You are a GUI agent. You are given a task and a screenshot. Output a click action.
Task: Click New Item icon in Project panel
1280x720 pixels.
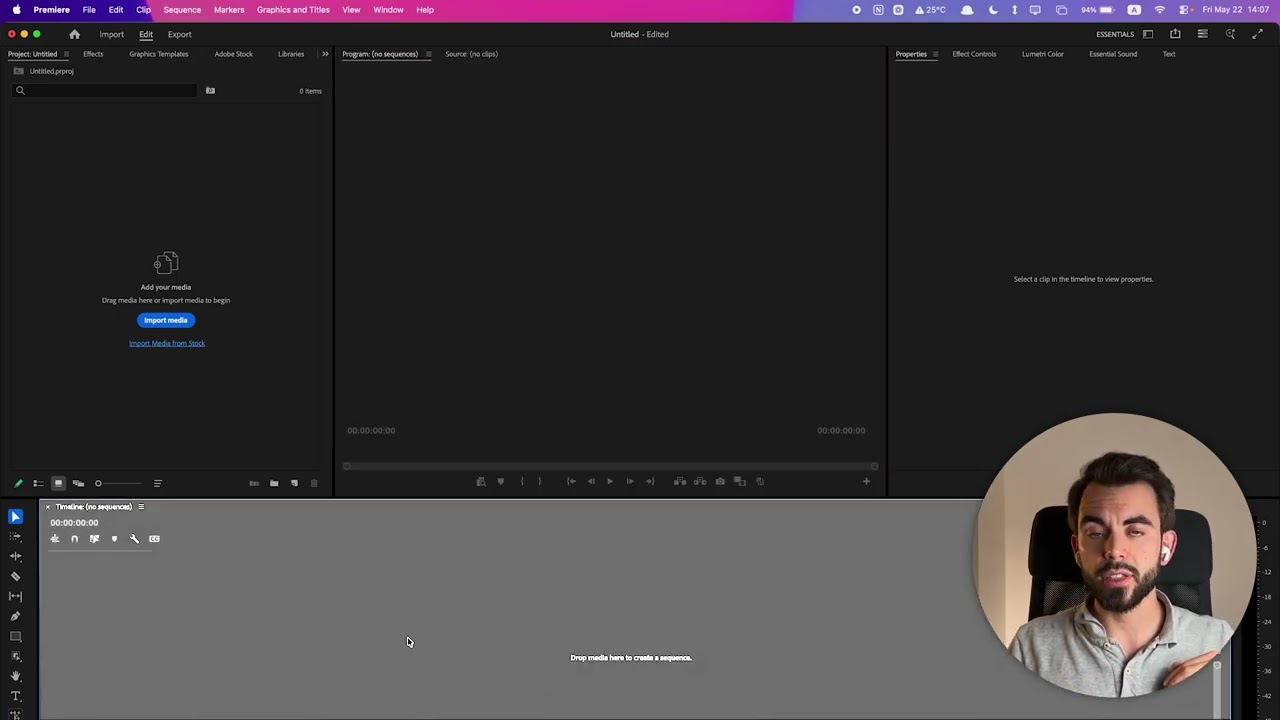pos(294,483)
